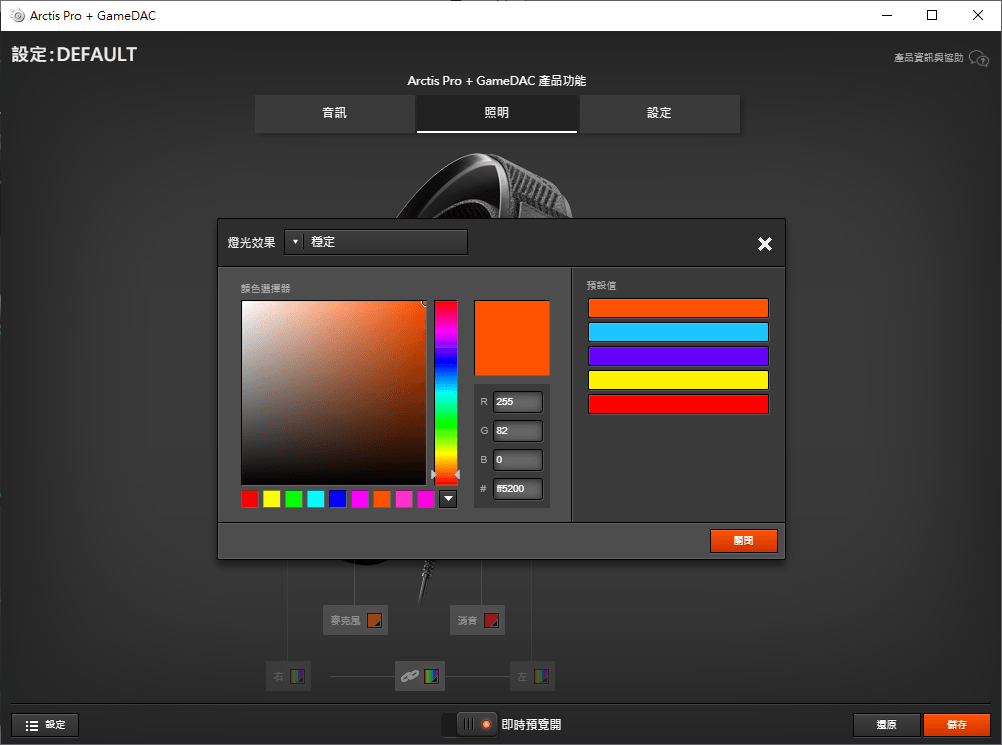Click the rainbow hue slider bar
Image resolution: width=1002 pixels, height=745 pixels.
pyautogui.click(x=446, y=392)
